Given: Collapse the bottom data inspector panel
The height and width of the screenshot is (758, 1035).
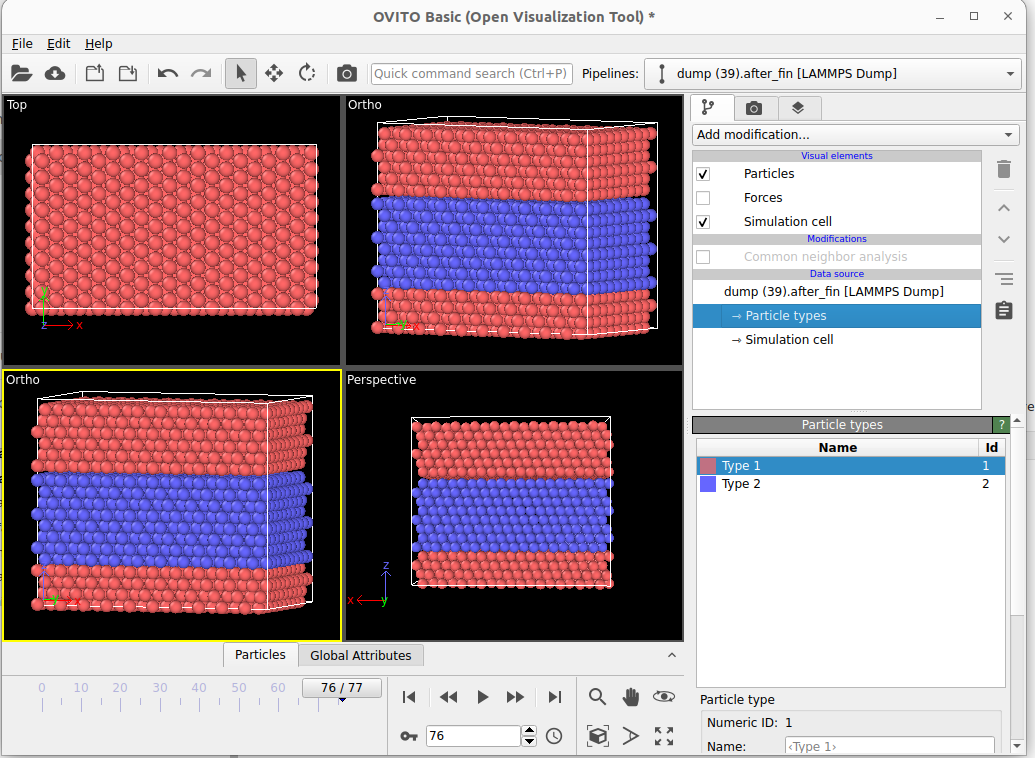Looking at the screenshot, I should (672, 655).
